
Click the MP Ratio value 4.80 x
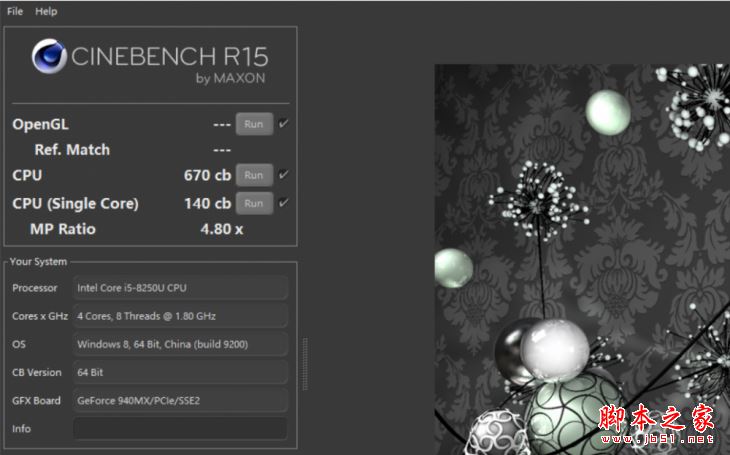pos(222,229)
